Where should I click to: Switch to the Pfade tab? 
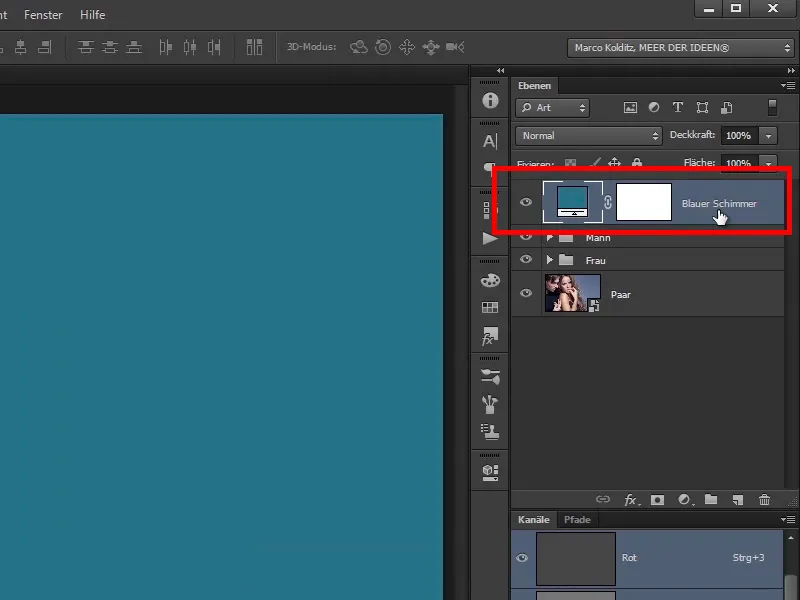577,519
